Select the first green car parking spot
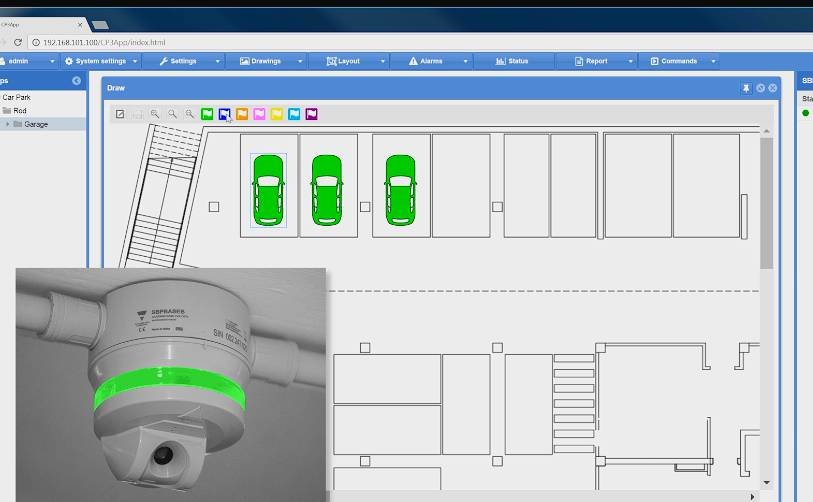 (268, 190)
